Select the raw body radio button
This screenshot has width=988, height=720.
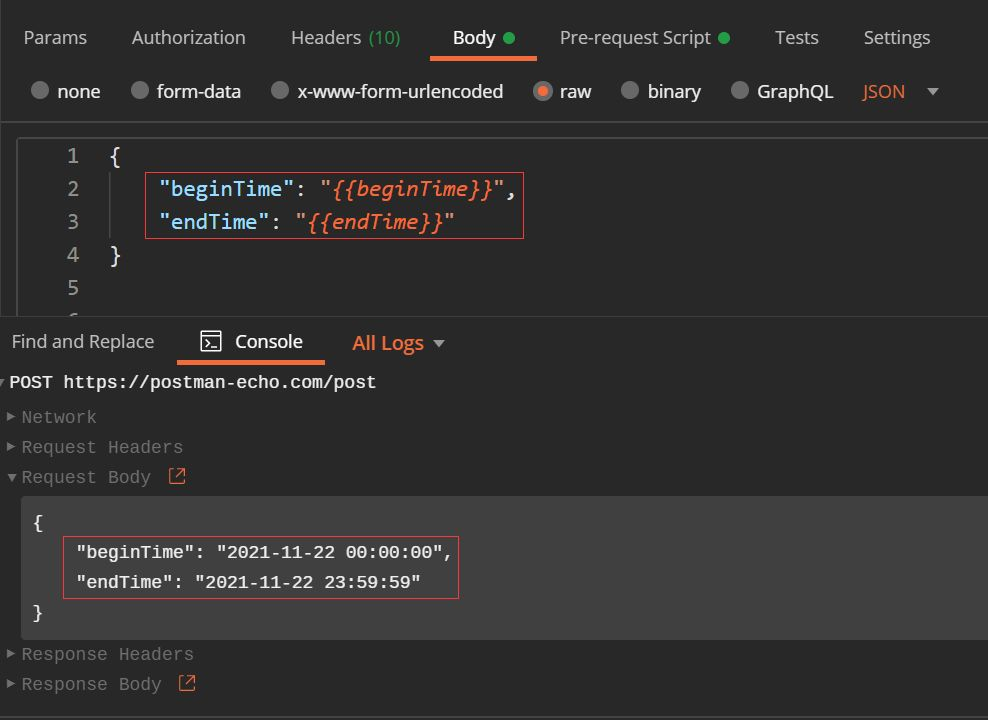click(x=543, y=91)
